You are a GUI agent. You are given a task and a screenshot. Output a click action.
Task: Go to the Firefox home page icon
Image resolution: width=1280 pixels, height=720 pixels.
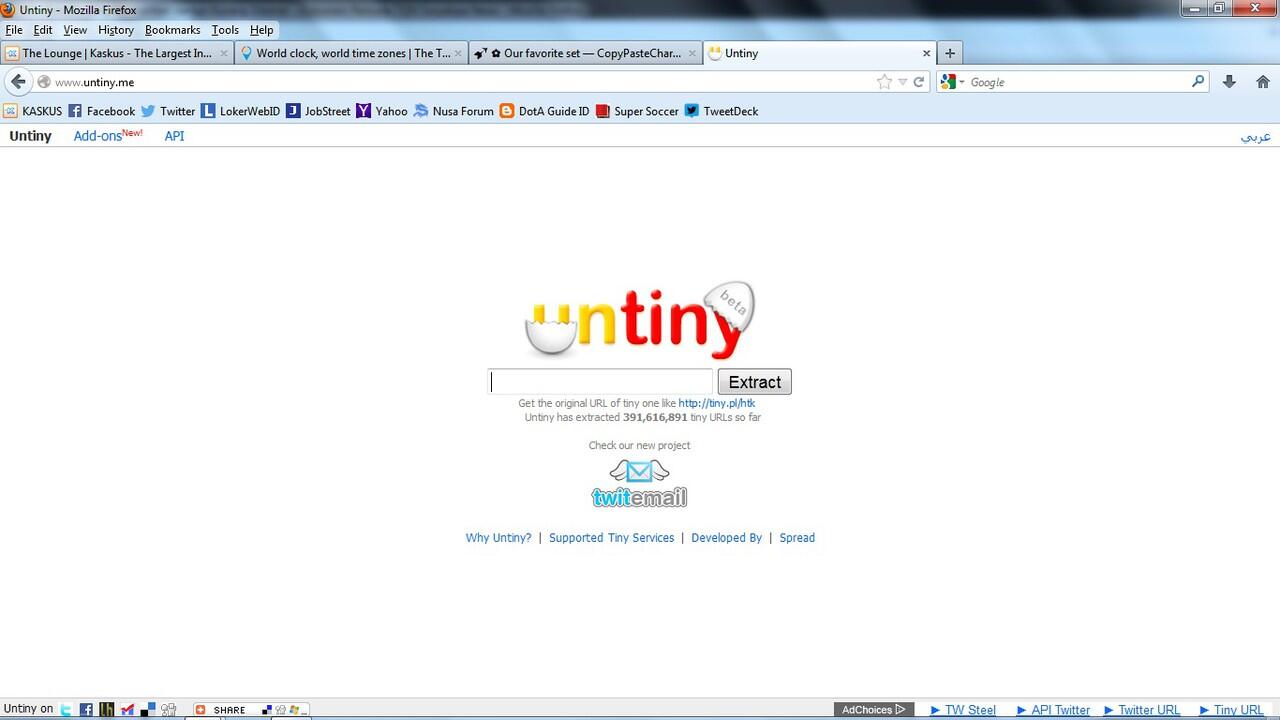coord(1263,82)
